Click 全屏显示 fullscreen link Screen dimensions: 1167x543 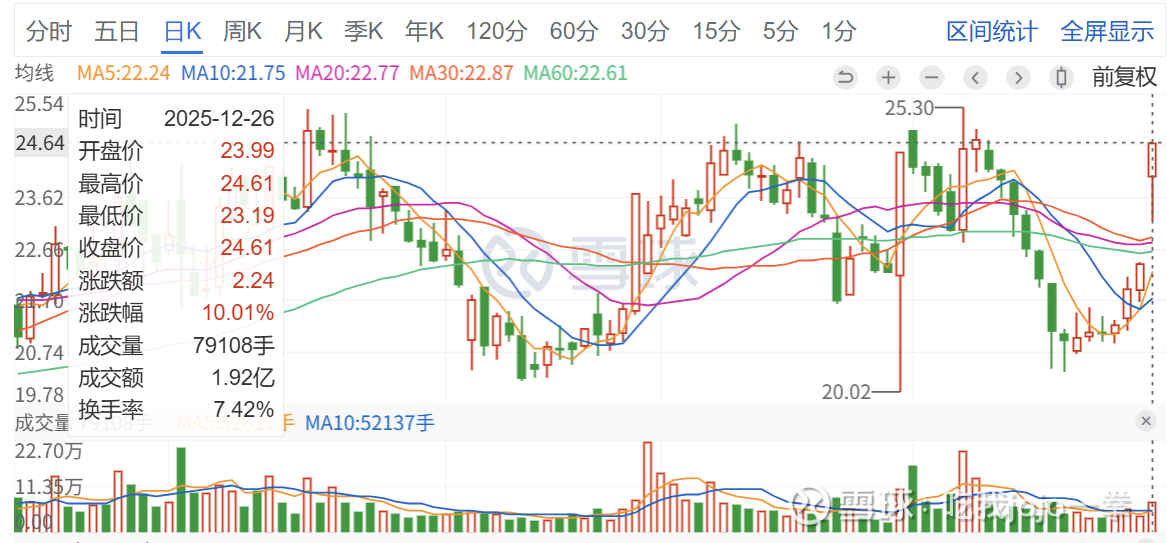tap(1107, 31)
